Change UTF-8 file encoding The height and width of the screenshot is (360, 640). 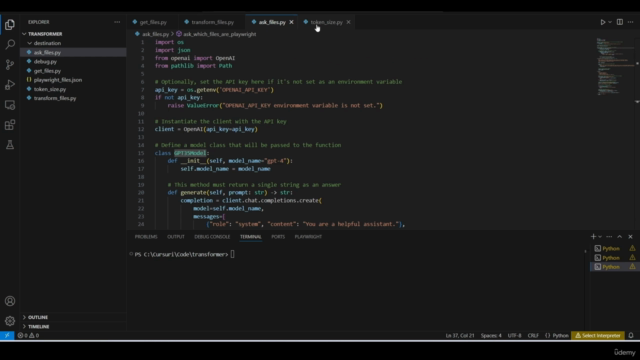[x=514, y=336]
